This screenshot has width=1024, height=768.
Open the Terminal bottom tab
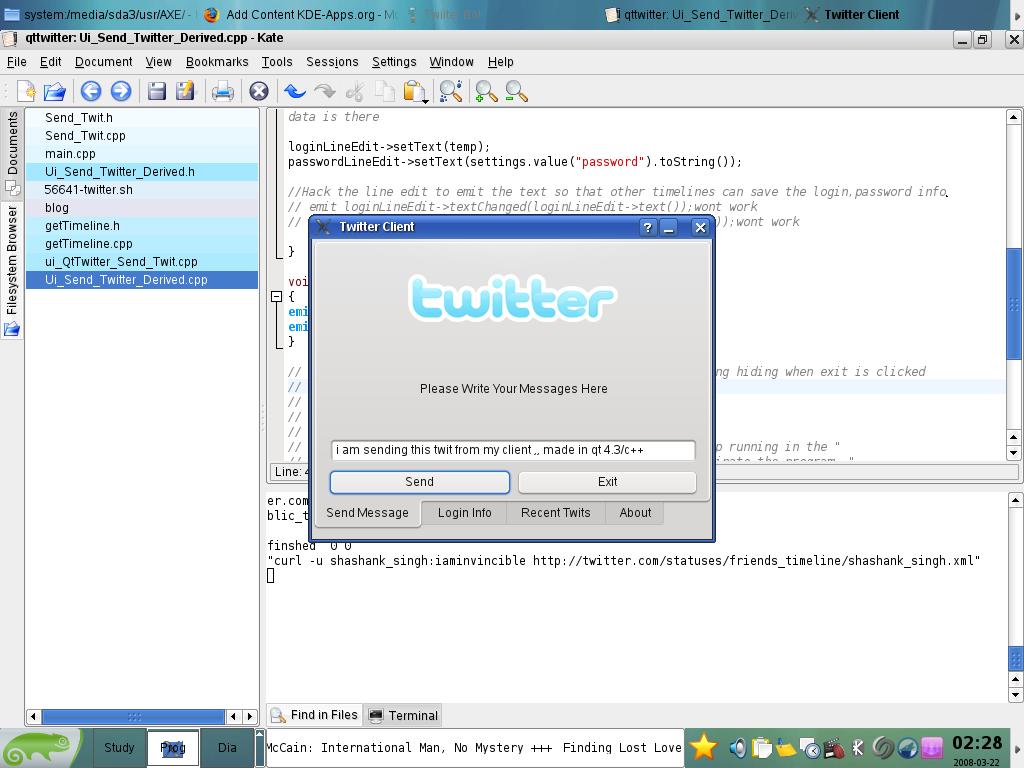(403, 715)
